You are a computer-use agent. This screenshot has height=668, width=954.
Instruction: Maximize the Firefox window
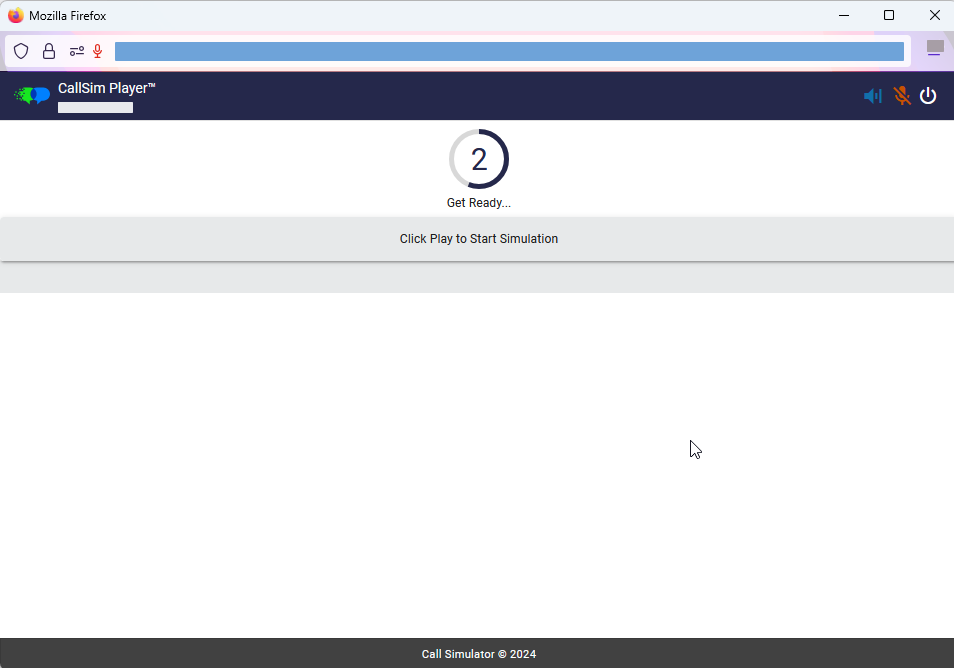889,15
